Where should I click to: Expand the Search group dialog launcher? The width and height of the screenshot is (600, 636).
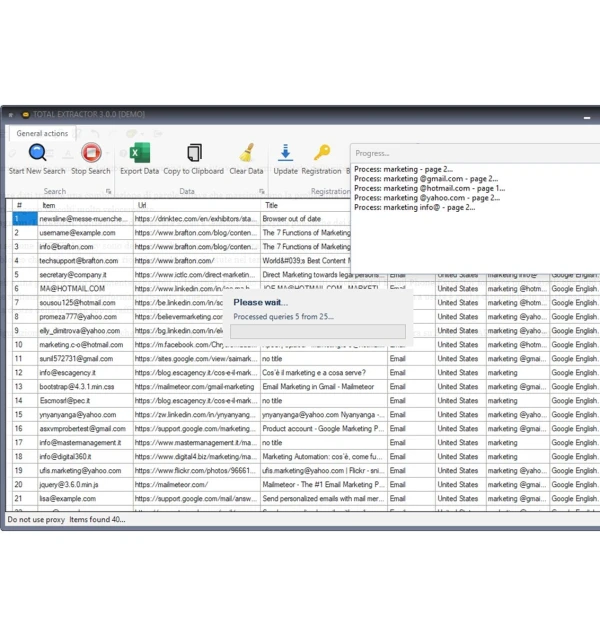point(108,191)
